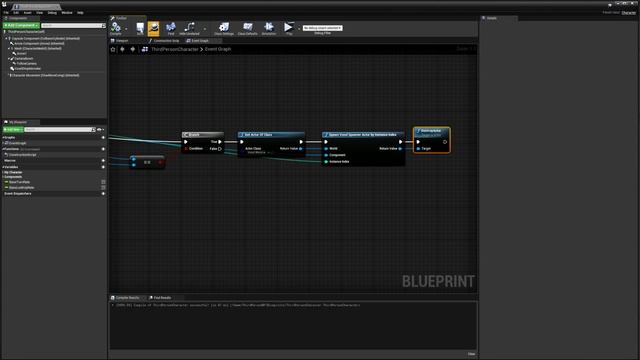
Task: Collapse the Capsule Component tree row
Action: [7, 38]
